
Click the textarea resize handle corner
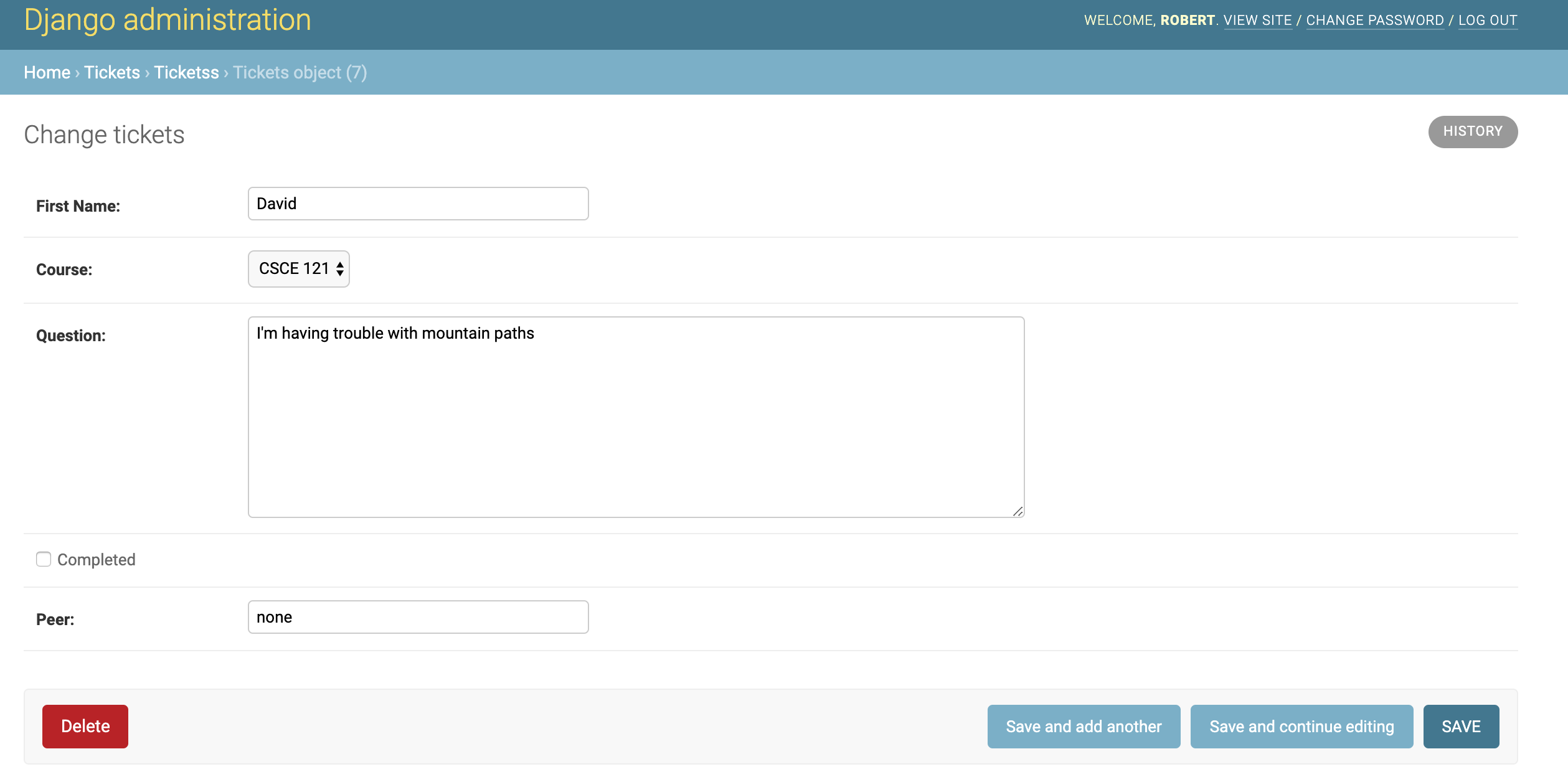(1018, 511)
